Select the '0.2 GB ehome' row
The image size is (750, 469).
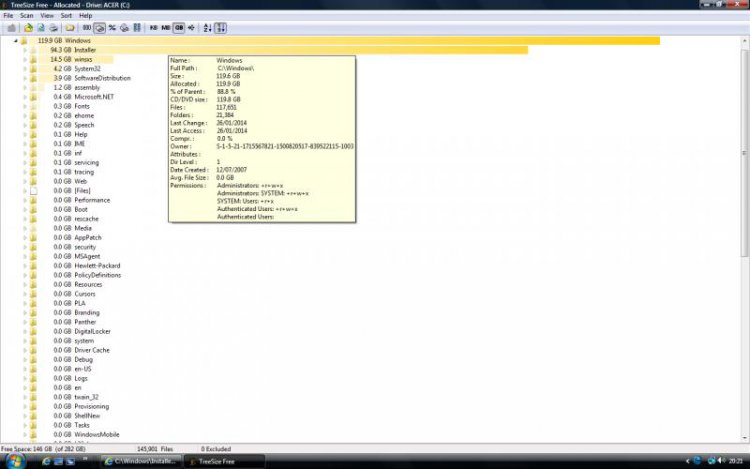pos(73,115)
